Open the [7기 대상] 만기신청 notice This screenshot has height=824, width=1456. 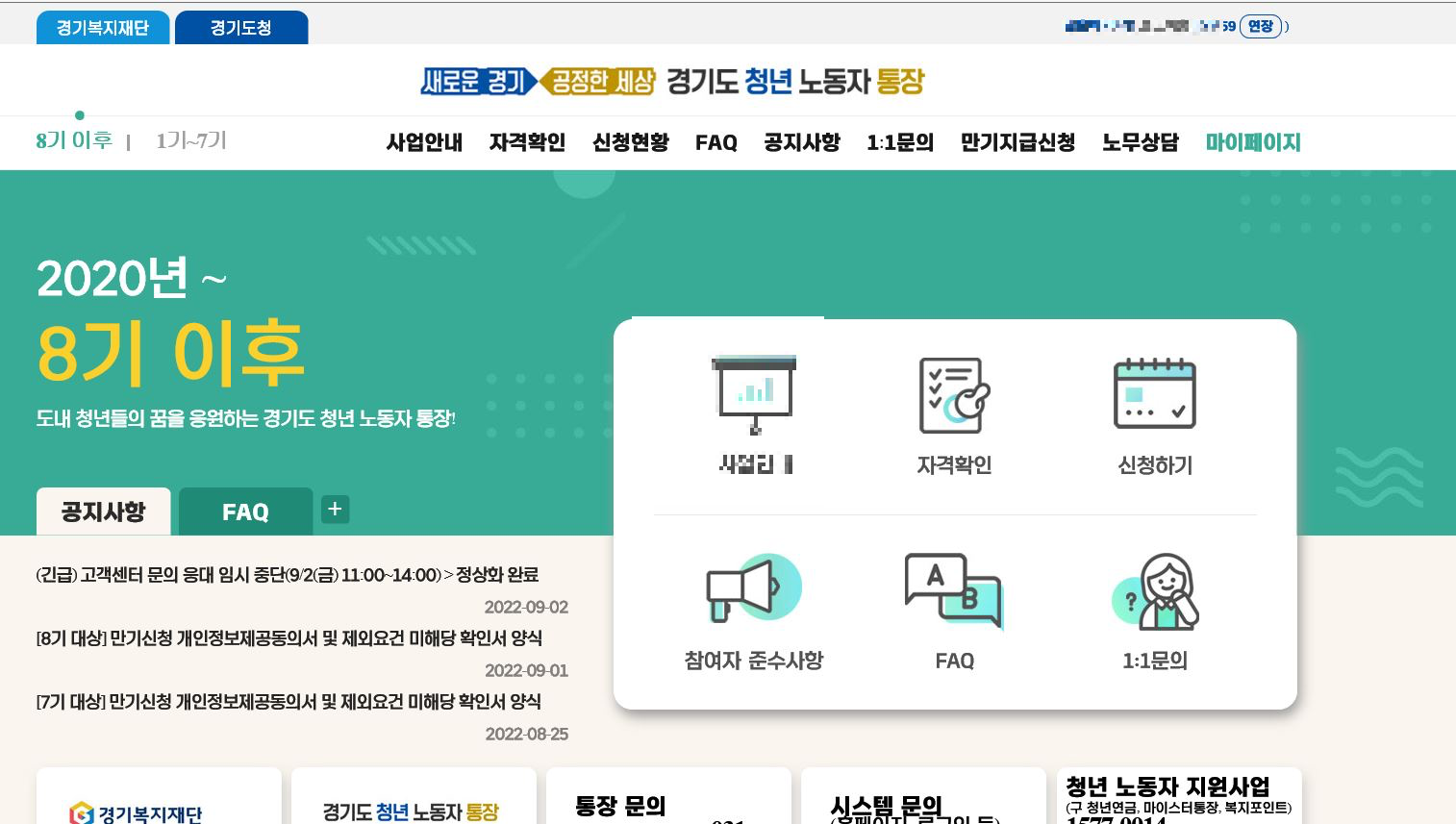(x=289, y=702)
